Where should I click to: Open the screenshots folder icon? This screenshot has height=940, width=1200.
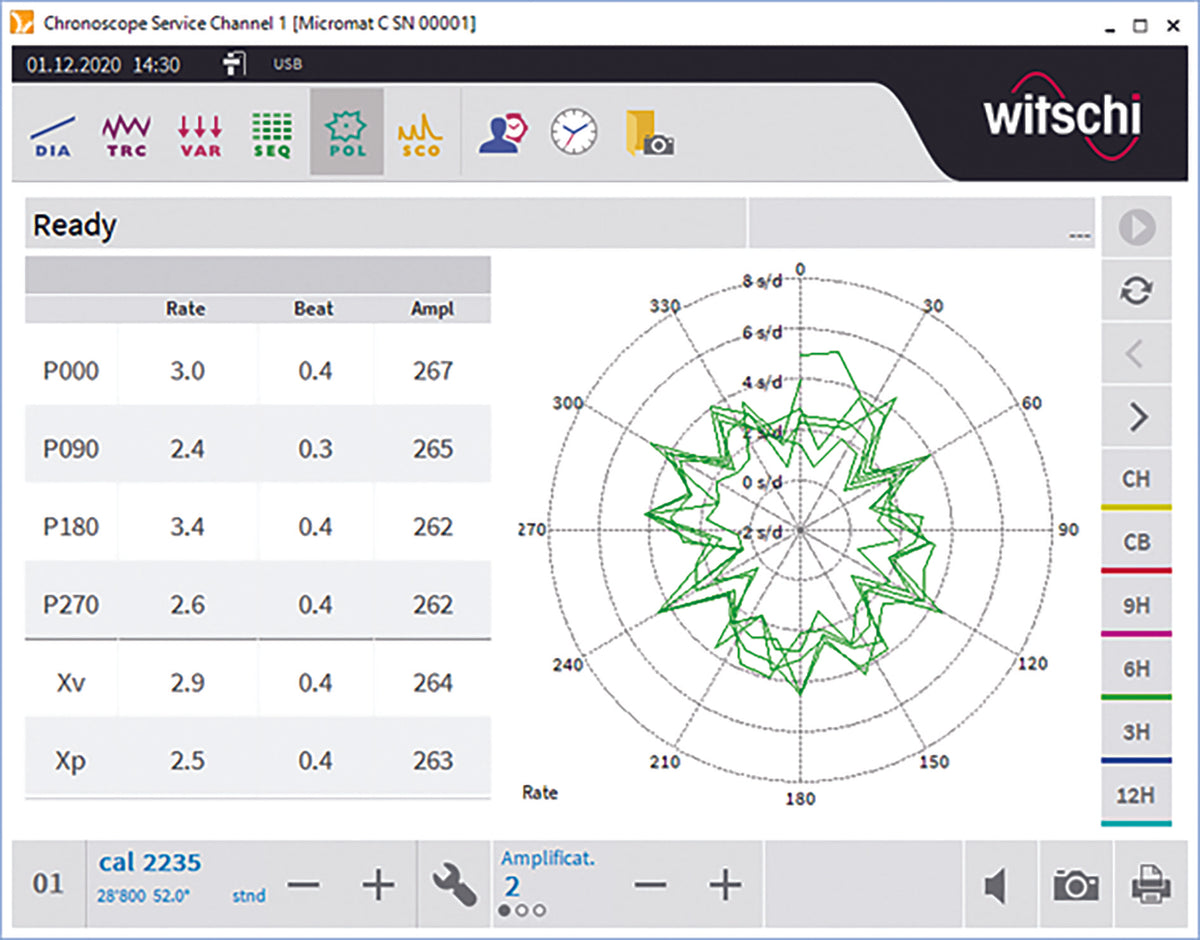click(x=649, y=133)
